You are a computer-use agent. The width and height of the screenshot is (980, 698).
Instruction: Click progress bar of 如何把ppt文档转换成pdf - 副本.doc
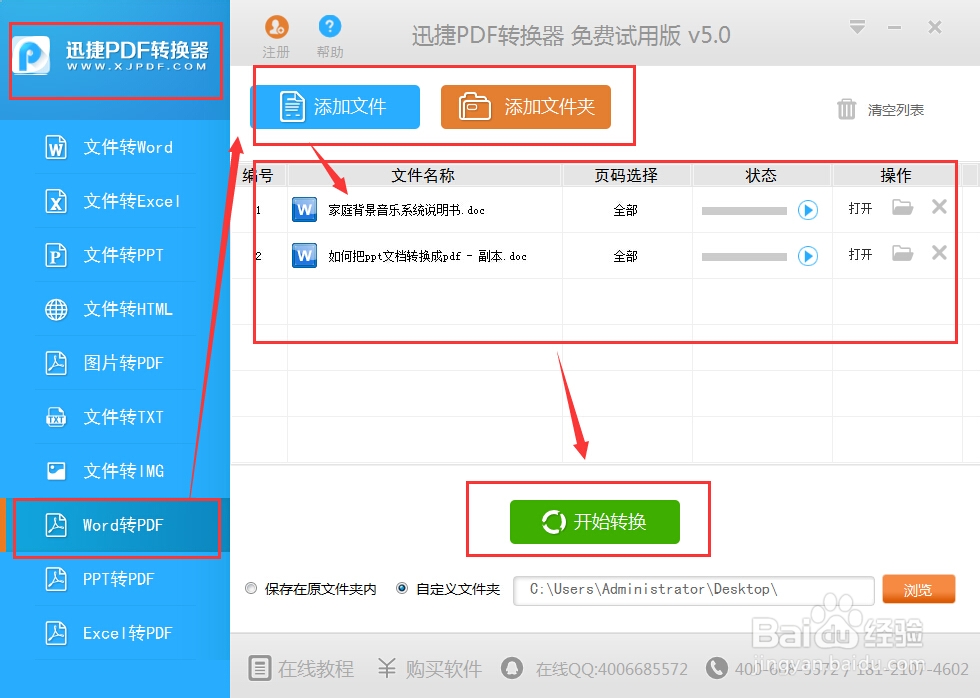pos(744,257)
